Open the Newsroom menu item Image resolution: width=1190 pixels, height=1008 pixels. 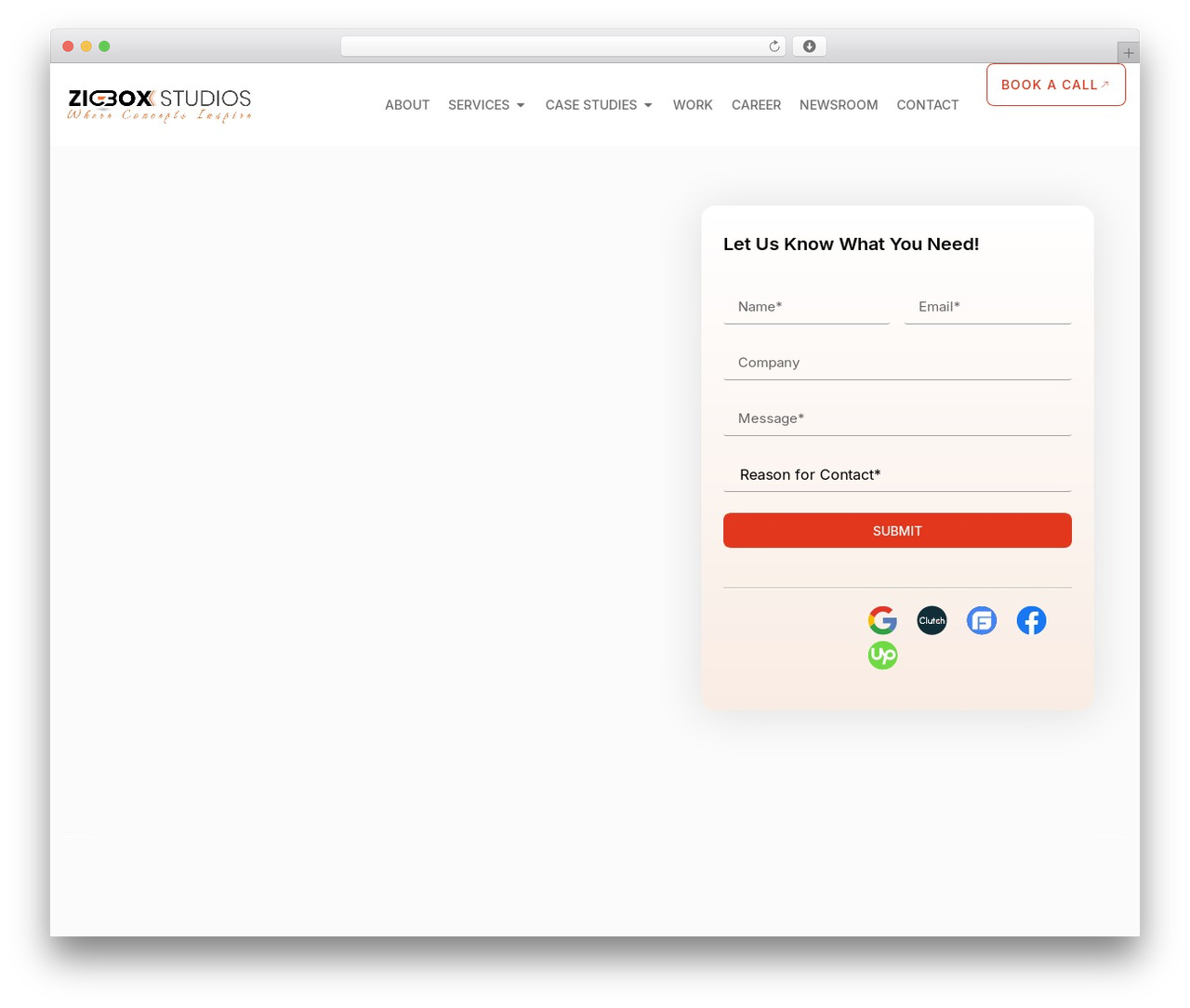point(839,105)
